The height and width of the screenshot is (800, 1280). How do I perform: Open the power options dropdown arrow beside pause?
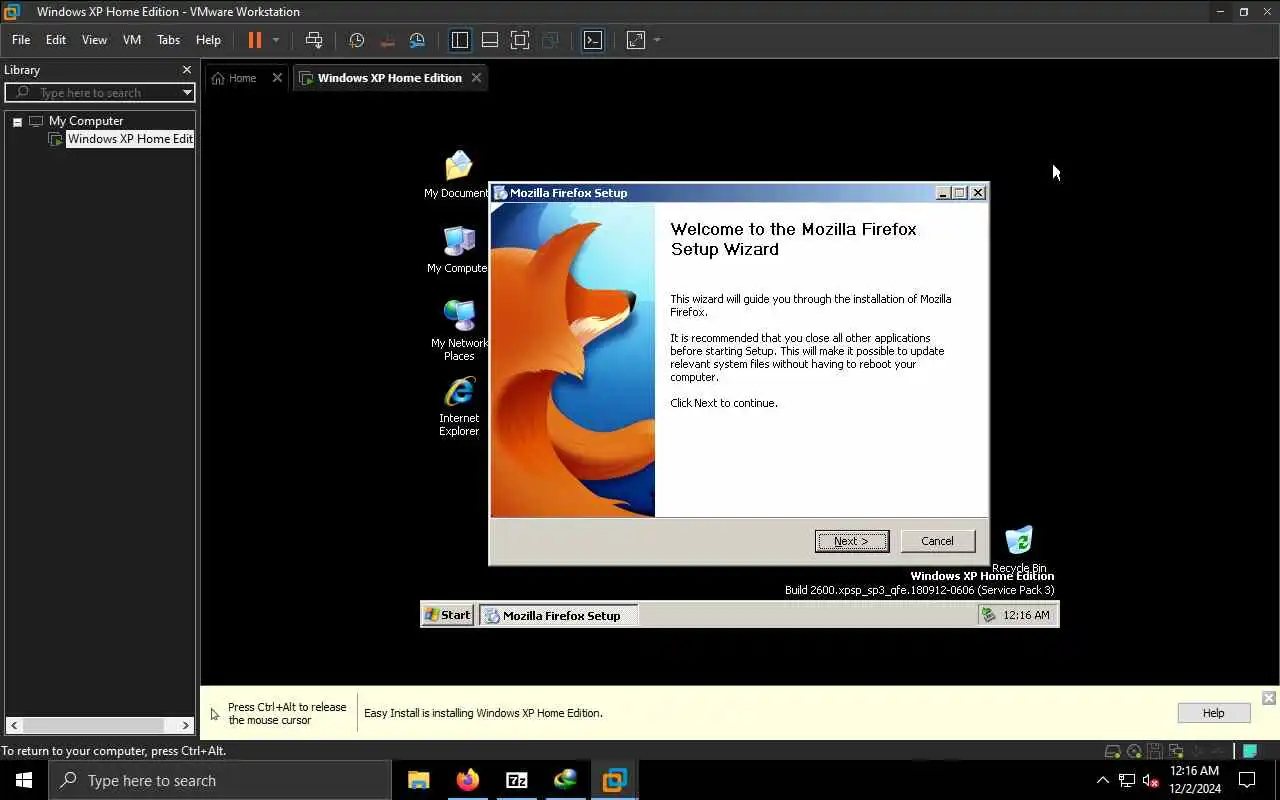pos(276,40)
